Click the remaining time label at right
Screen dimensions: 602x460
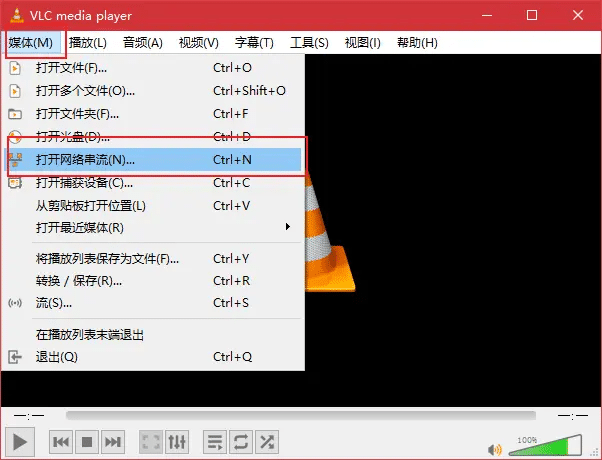(573, 415)
